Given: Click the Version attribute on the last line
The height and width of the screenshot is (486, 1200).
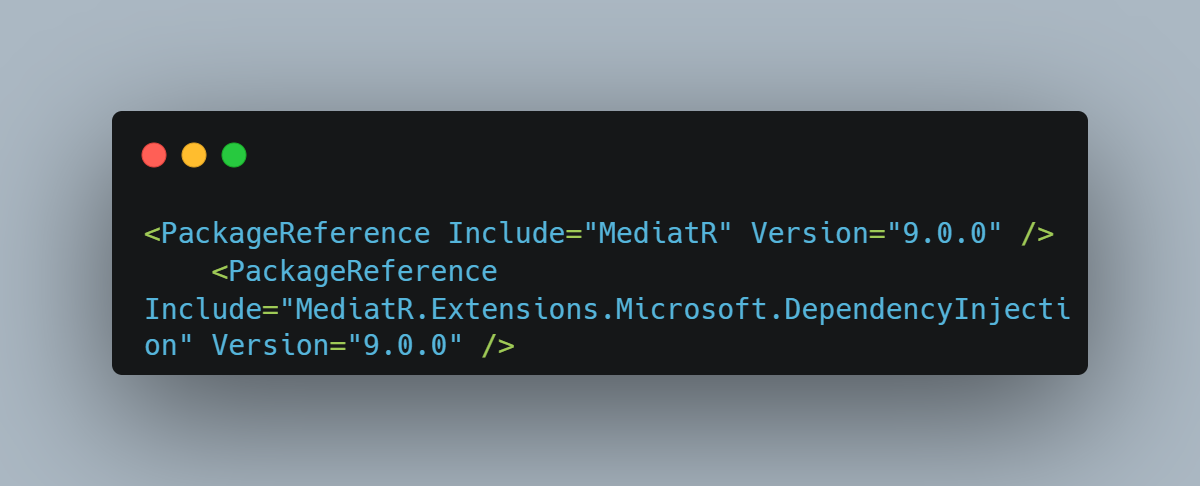Looking at the screenshot, I should 271,347.
